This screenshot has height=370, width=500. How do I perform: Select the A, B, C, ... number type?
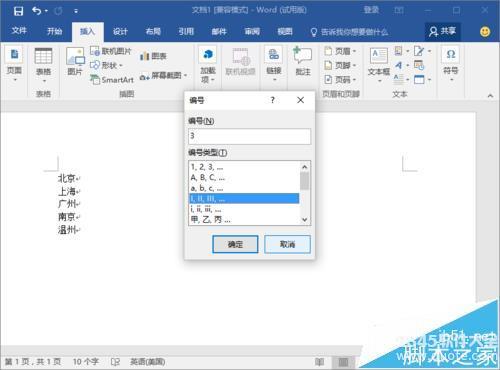(x=244, y=178)
